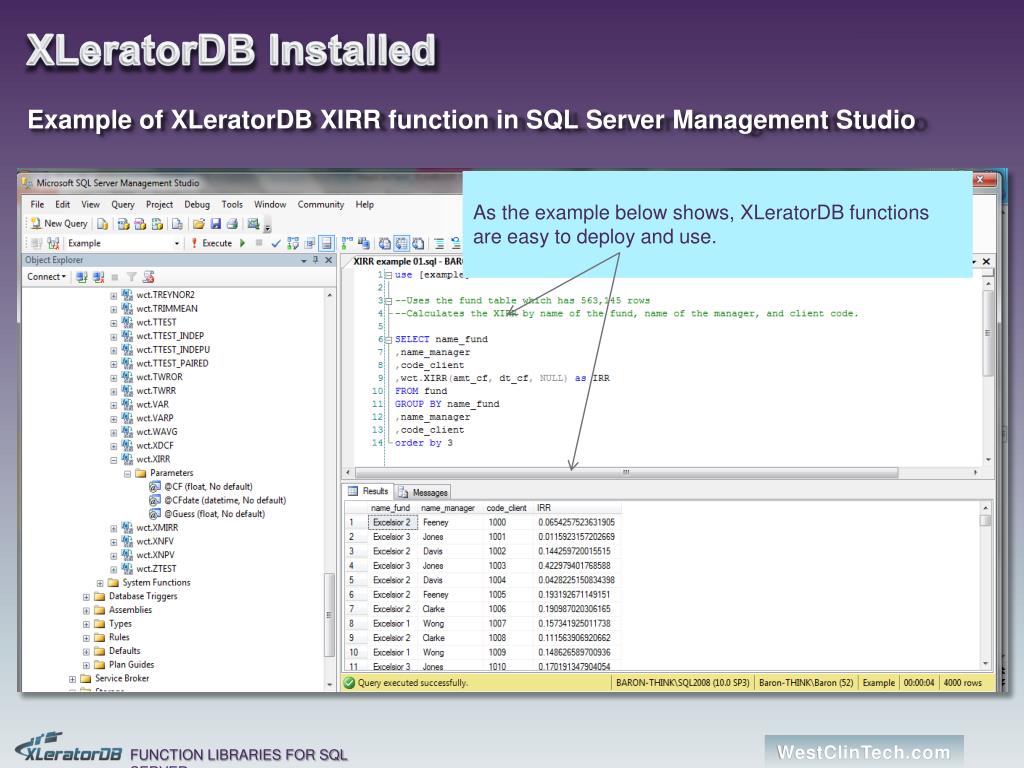This screenshot has height=768, width=1024.
Task: Switch output to Results to Text
Action: click(x=385, y=244)
